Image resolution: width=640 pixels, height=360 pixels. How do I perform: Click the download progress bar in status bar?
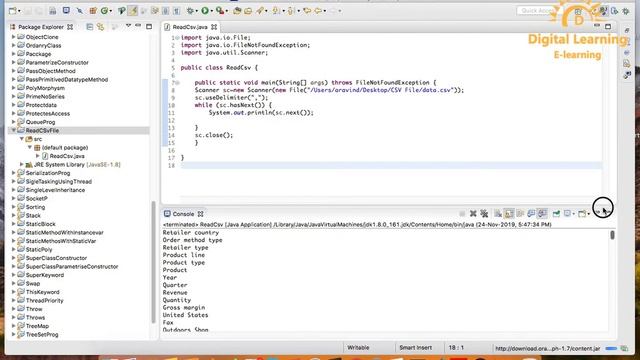pos(611,349)
